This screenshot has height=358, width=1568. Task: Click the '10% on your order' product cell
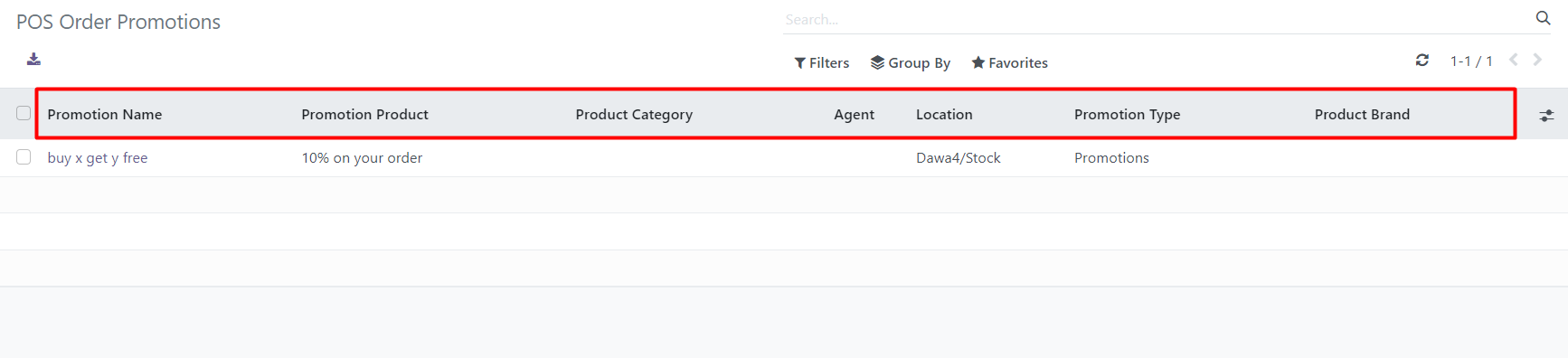pos(362,157)
